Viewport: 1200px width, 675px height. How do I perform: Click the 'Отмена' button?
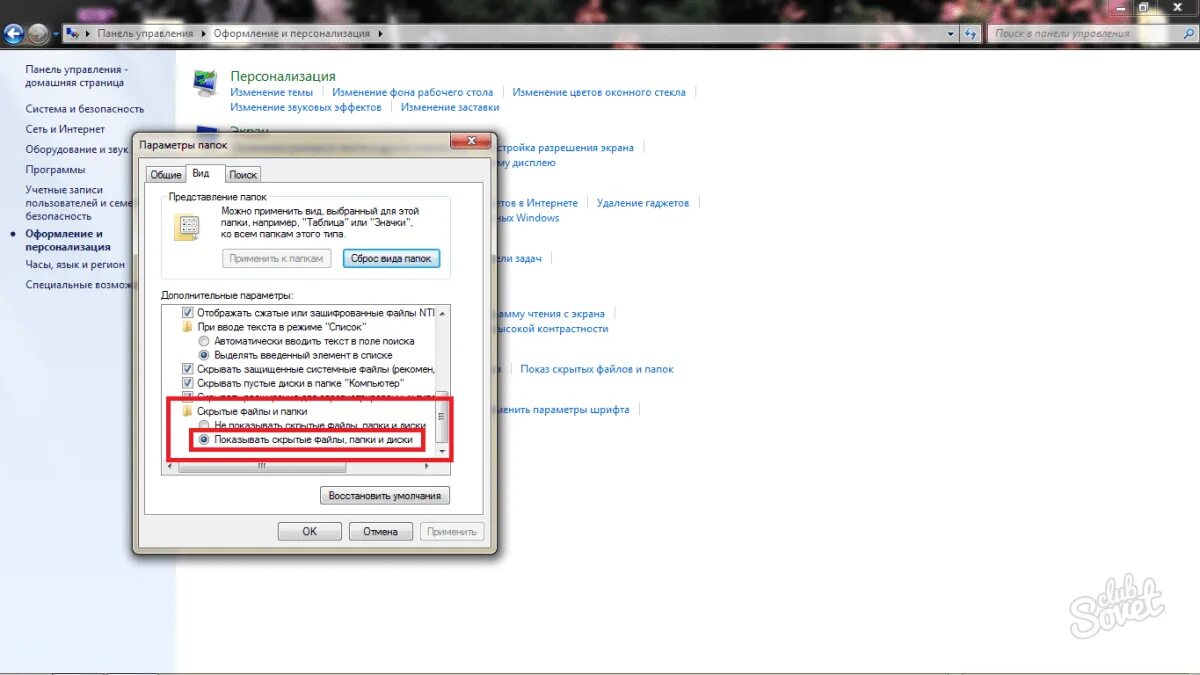click(381, 532)
